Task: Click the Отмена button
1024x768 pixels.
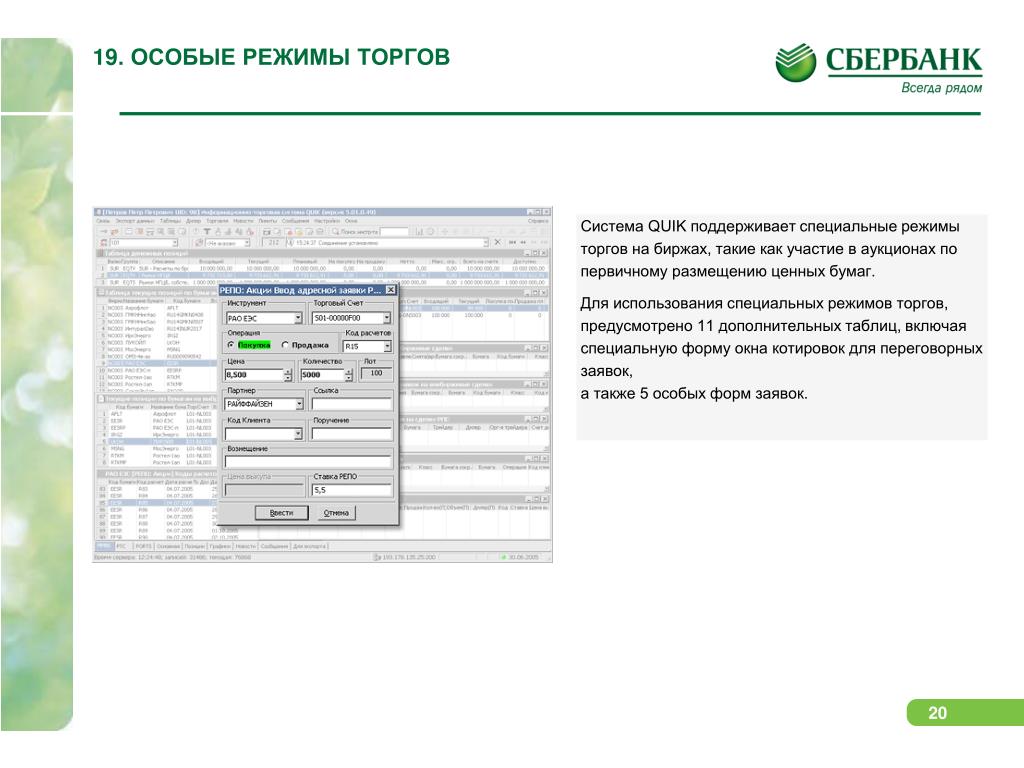Action: click(x=336, y=513)
